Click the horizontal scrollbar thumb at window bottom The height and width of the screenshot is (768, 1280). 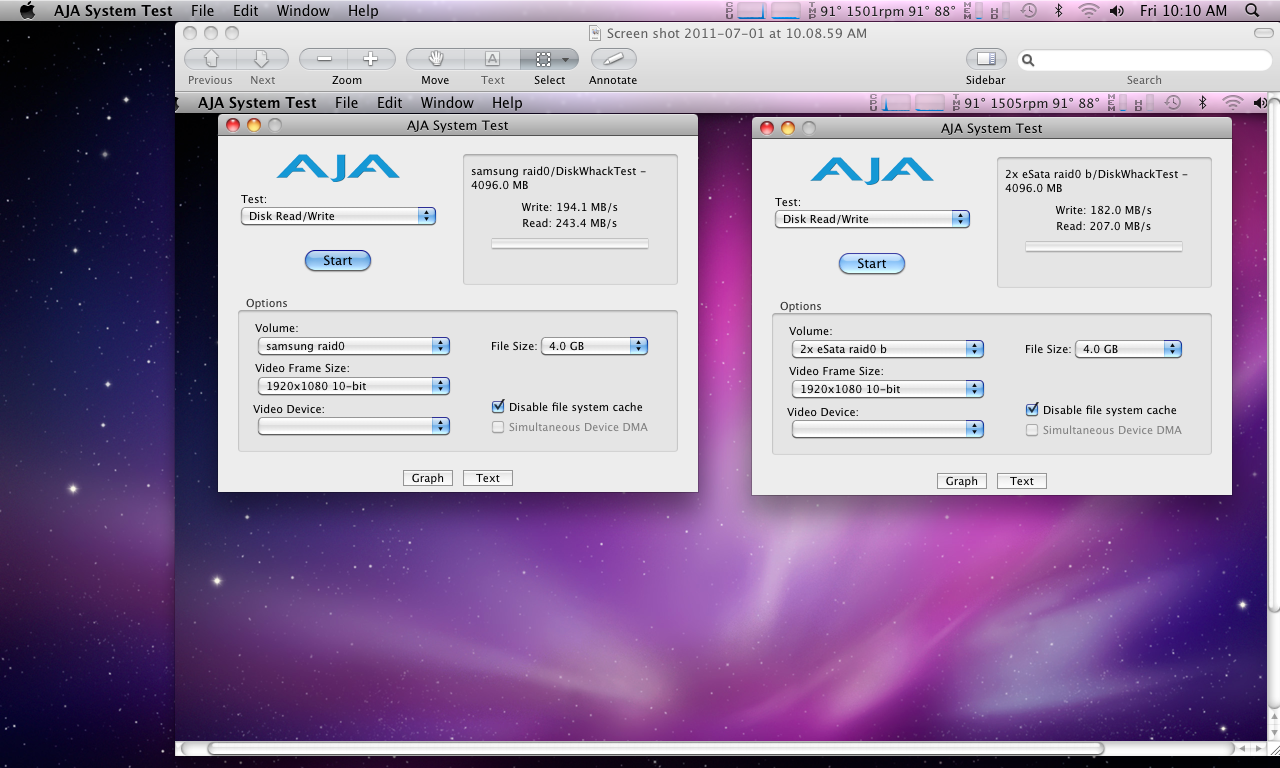point(656,748)
